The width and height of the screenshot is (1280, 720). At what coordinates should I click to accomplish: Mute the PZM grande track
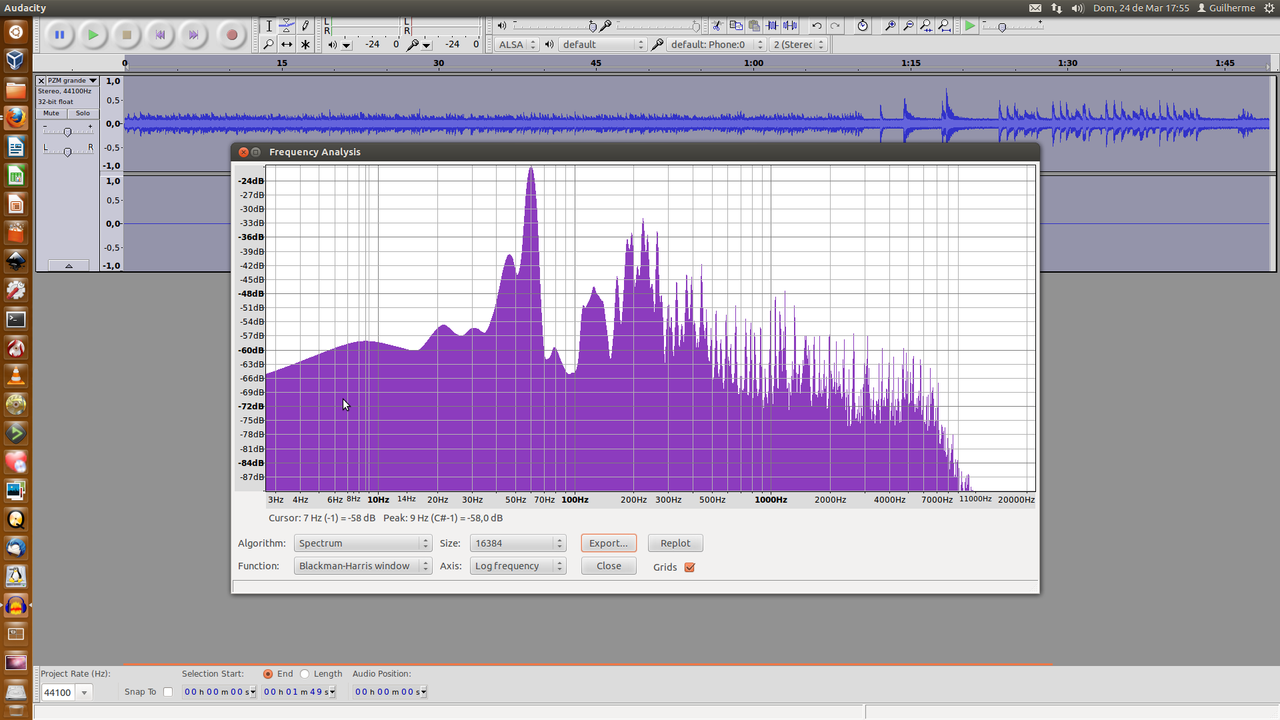(x=51, y=113)
